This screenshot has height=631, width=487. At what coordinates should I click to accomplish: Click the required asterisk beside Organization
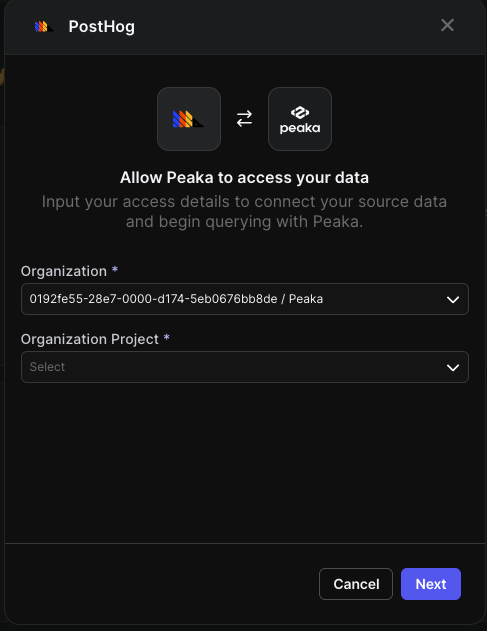[115, 269]
